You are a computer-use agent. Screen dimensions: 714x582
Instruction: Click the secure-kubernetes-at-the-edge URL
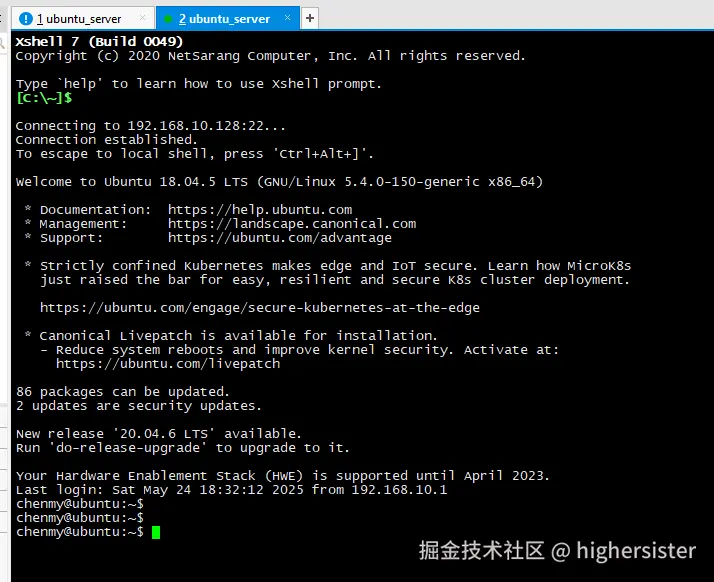coord(260,308)
